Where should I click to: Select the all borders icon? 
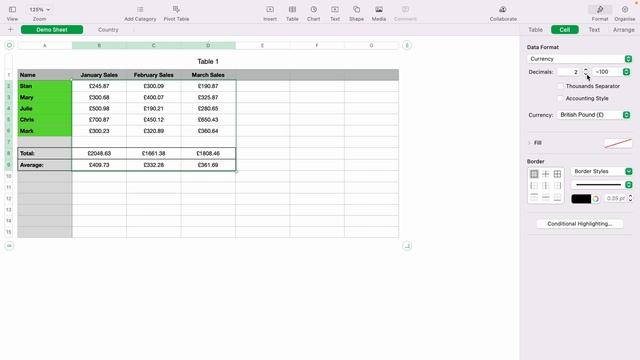point(557,174)
